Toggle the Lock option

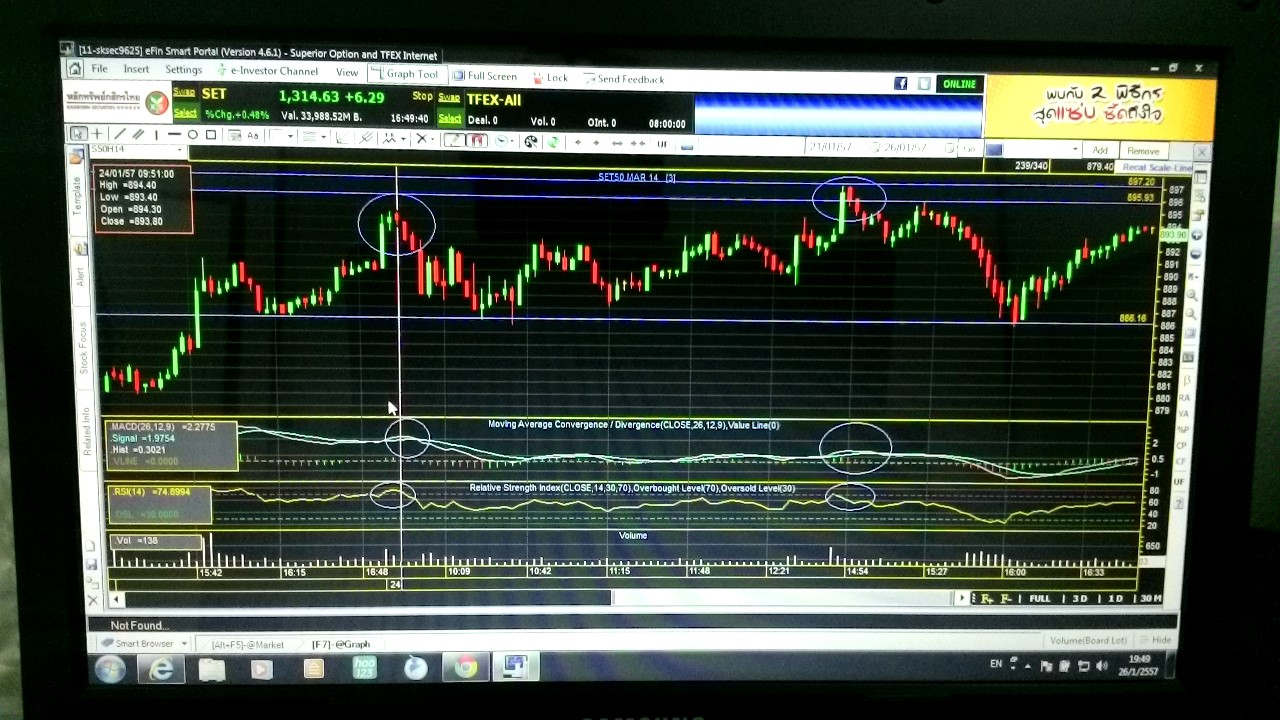tap(550, 77)
